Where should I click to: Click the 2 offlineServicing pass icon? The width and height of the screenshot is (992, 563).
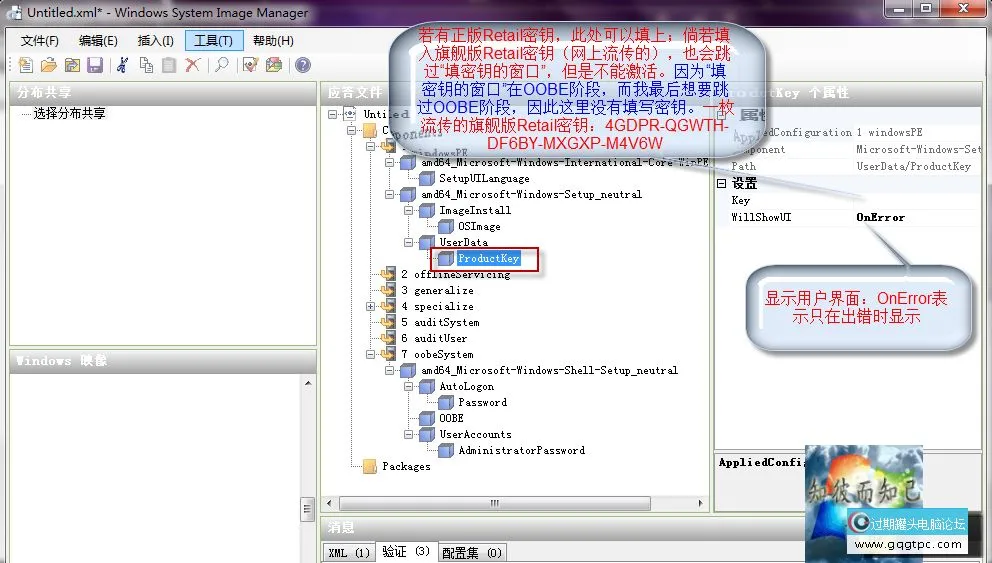(x=388, y=274)
